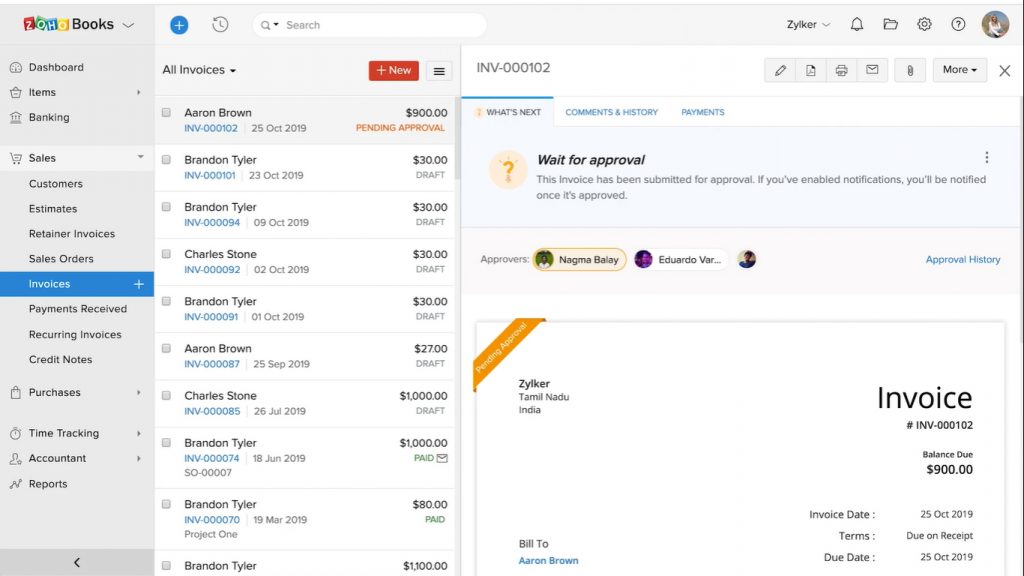Select the checkbox for invoice INV-000102
The image size is (1024, 576).
(166, 112)
